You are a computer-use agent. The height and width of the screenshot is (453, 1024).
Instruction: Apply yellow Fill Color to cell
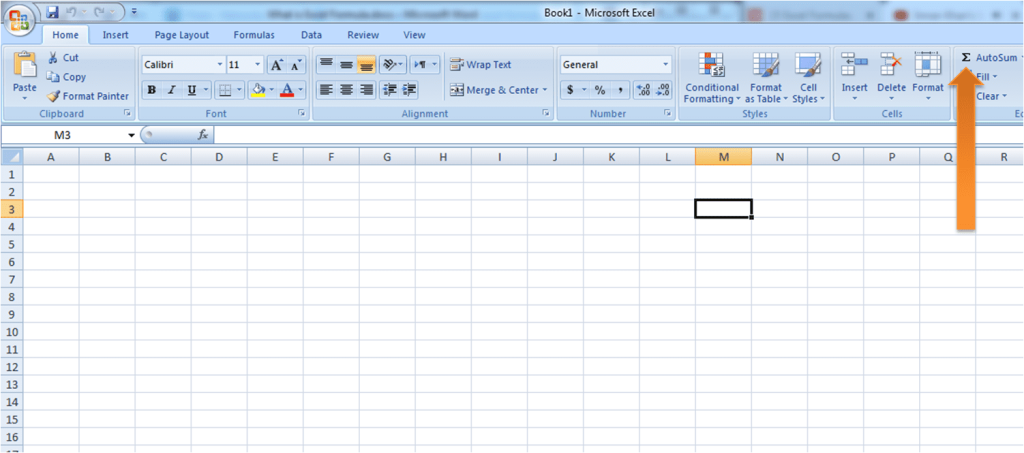[258, 90]
